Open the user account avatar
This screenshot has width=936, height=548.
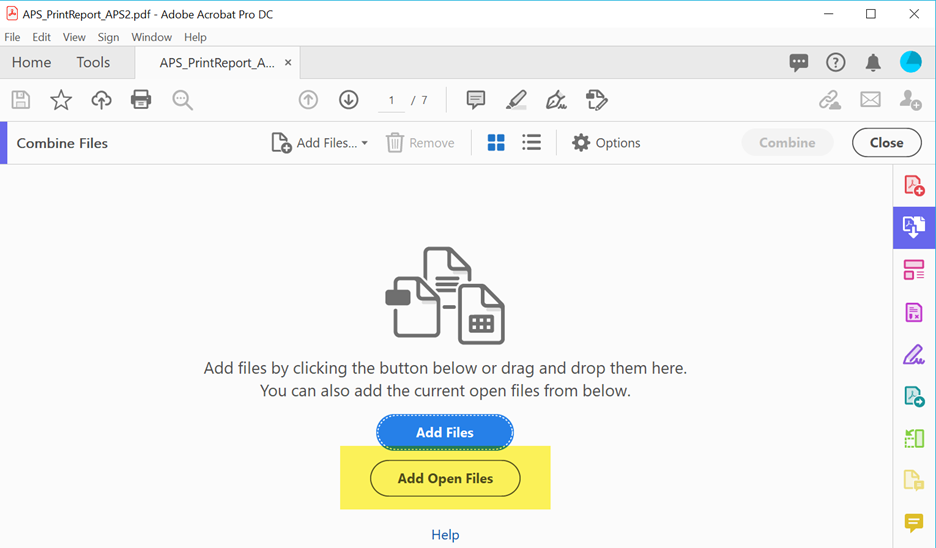910,62
